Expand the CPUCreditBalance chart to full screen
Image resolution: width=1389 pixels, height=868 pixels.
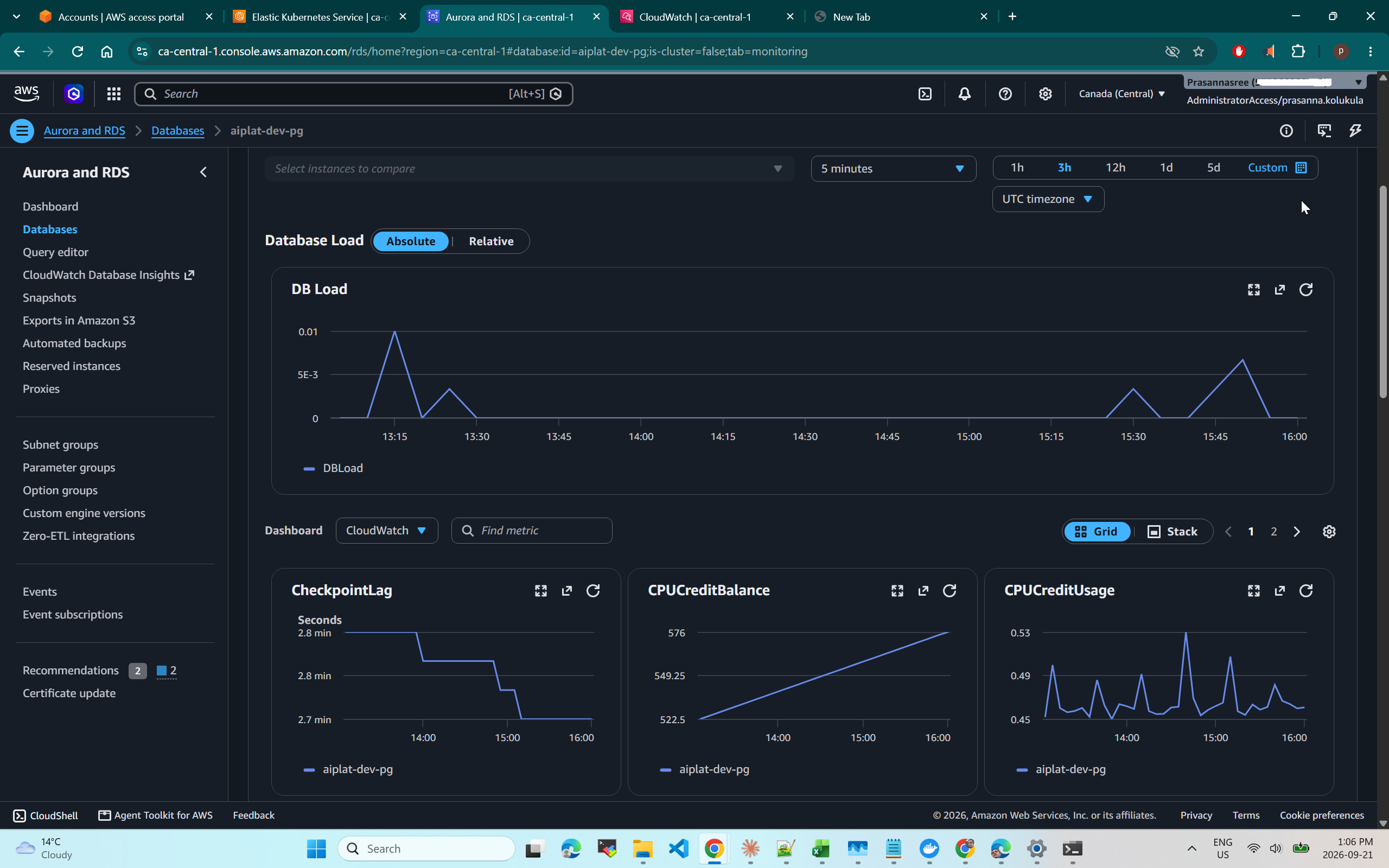click(x=897, y=591)
